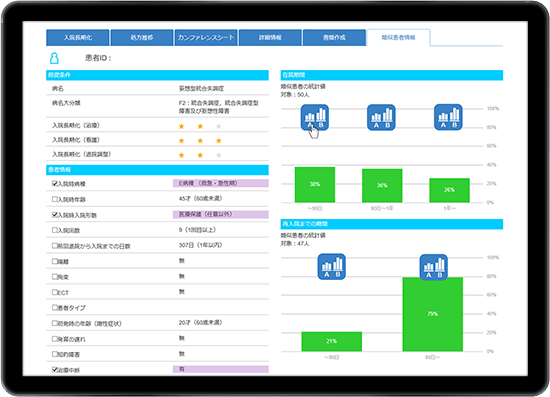Uncheck the 入院時病棟 checkbox
Image resolution: width=550 pixels, height=397 pixels.
click(x=54, y=183)
